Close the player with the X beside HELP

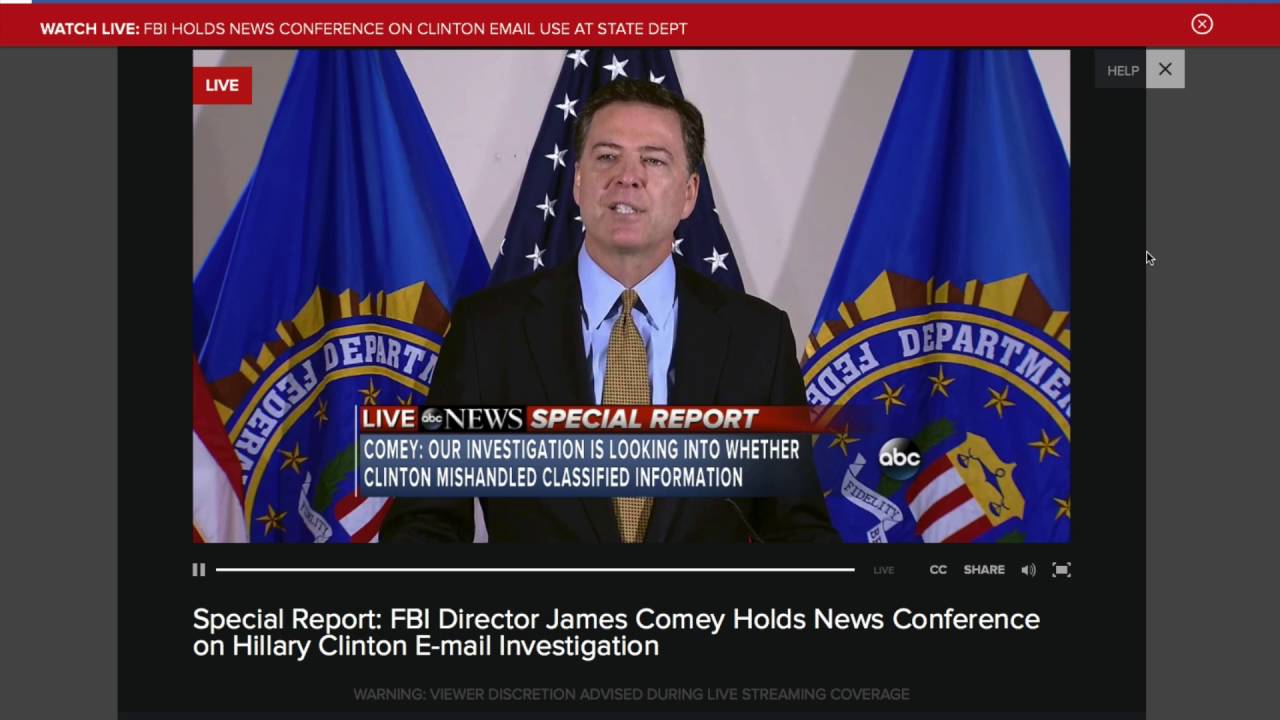[1165, 69]
